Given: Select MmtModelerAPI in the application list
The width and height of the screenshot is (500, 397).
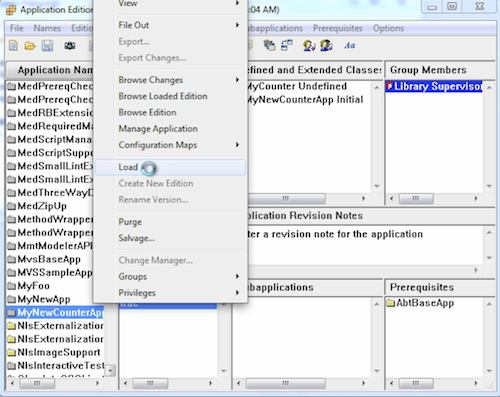Looking at the screenshot, I should point(55,246).
